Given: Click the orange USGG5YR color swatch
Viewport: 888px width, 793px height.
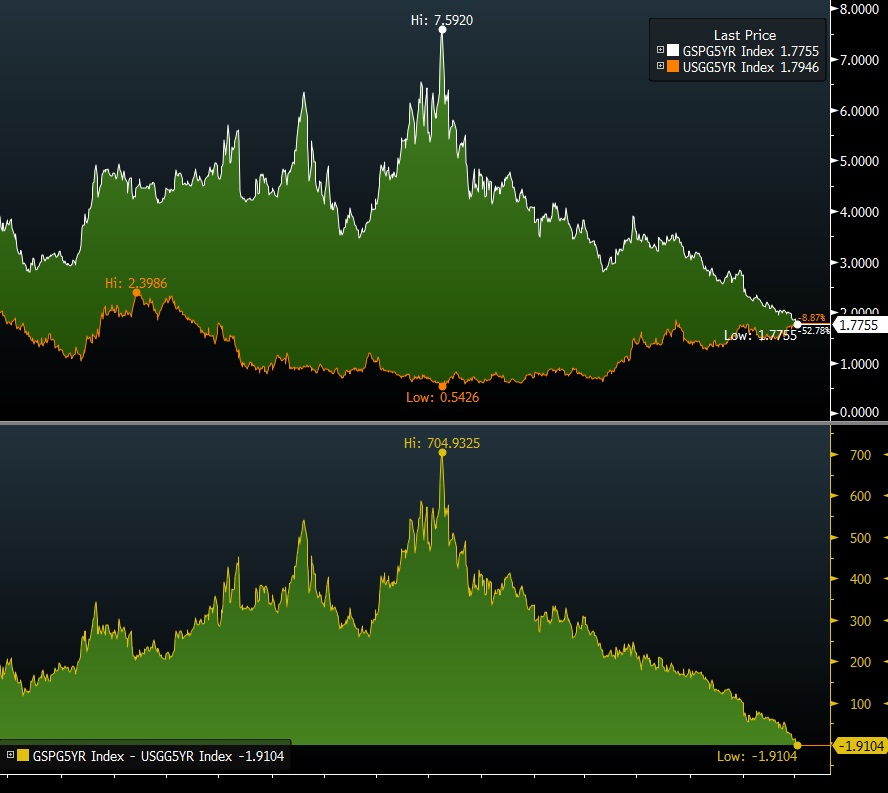Looking at the screenshot, I should (x=673, y=66).
